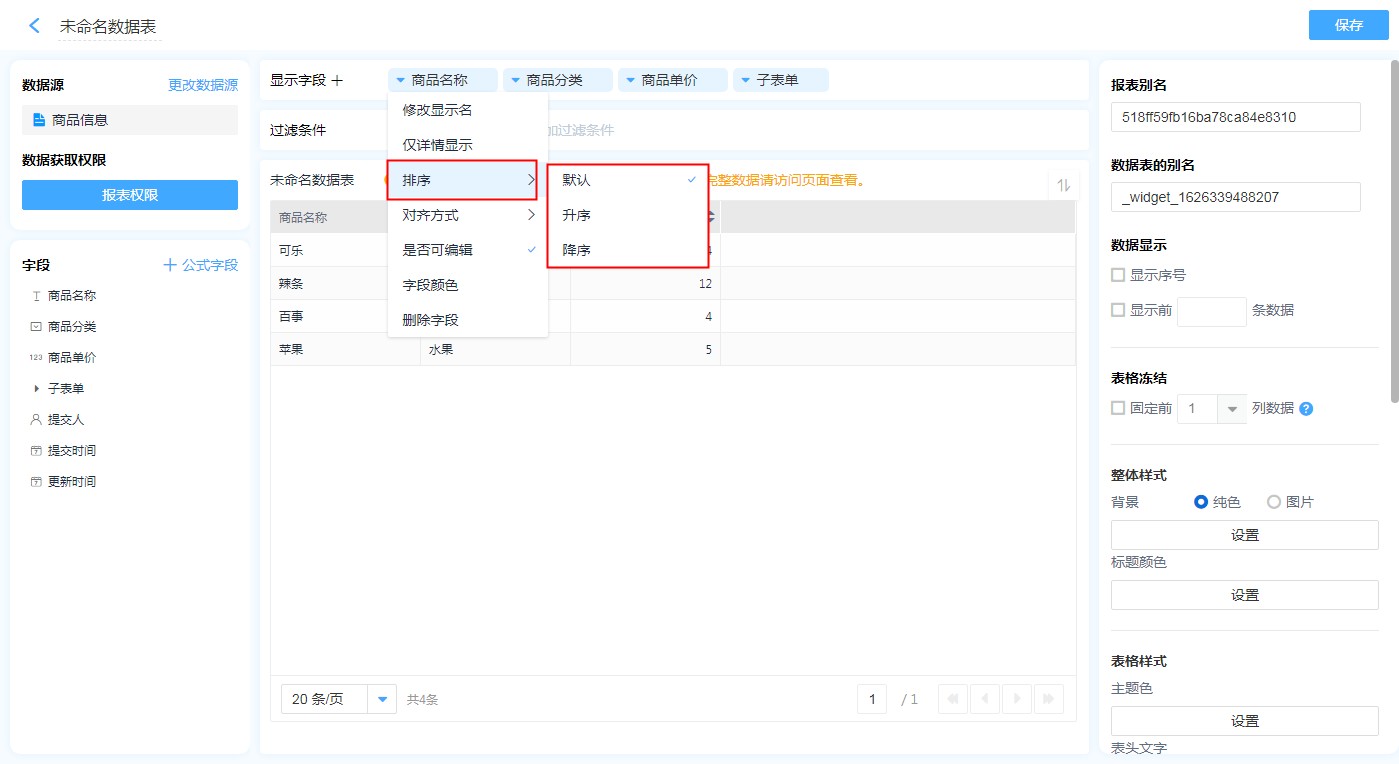Tick the 固定前 freeze checkbox
The height and width of the screenshot is (764, 1399).
(1118, 408)
